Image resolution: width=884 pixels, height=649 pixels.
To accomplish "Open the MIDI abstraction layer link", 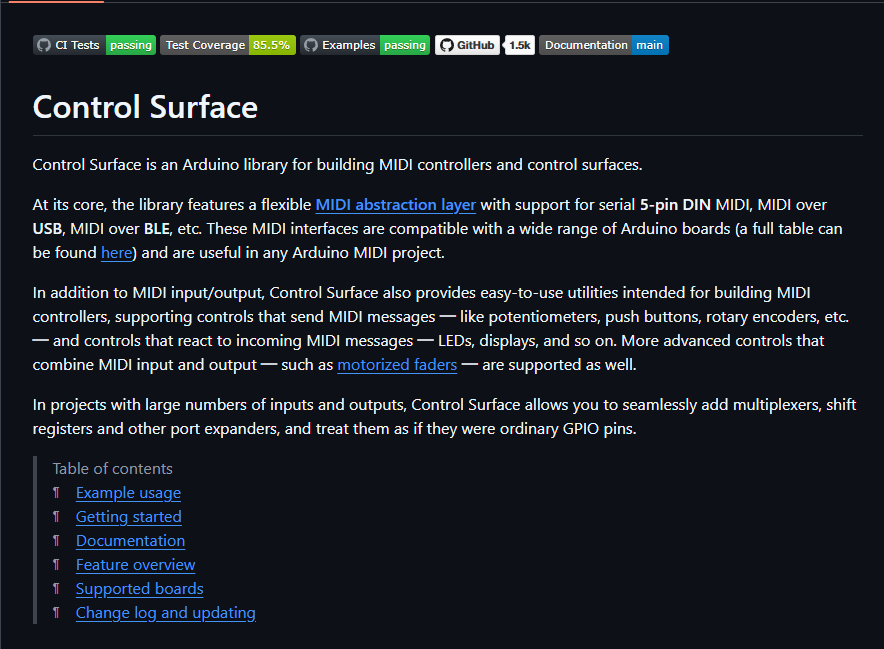I will coord(395,204).
